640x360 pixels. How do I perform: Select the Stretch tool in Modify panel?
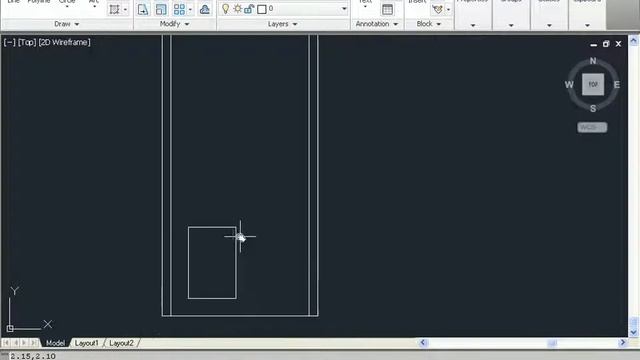[143, 9]
